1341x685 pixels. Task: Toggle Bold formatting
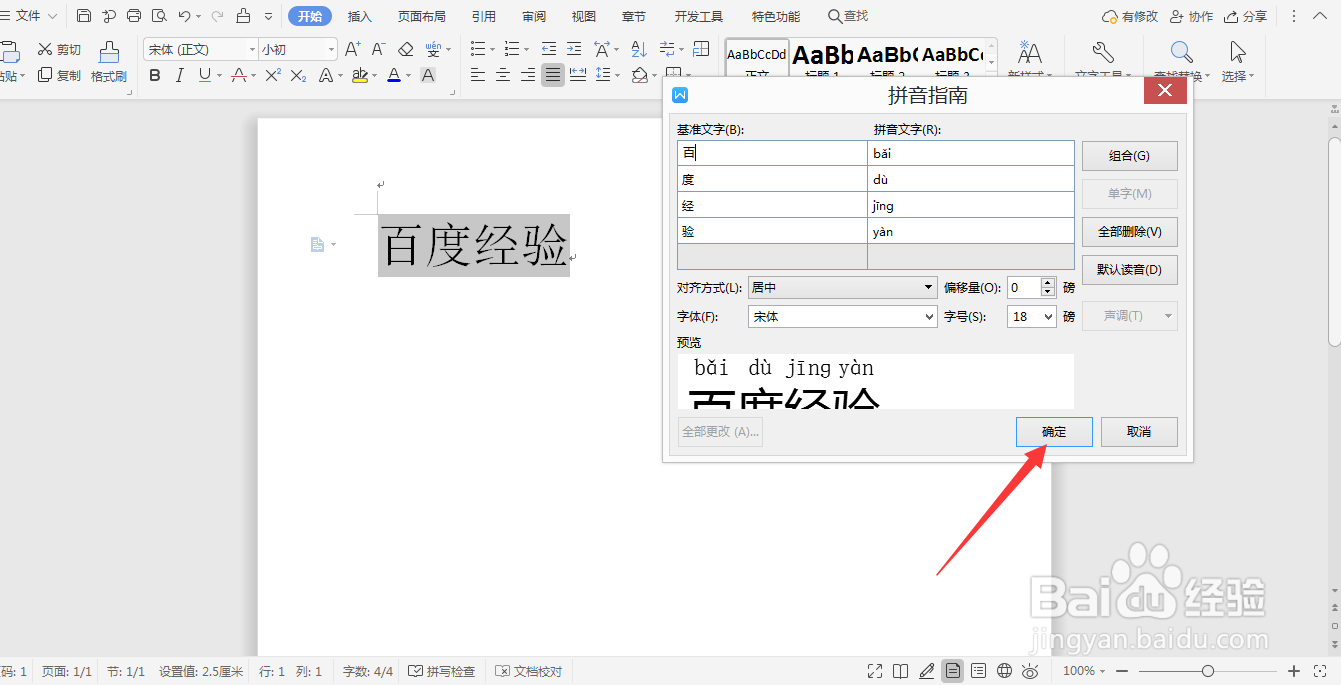pyautogui.click(x=155, y=75)
